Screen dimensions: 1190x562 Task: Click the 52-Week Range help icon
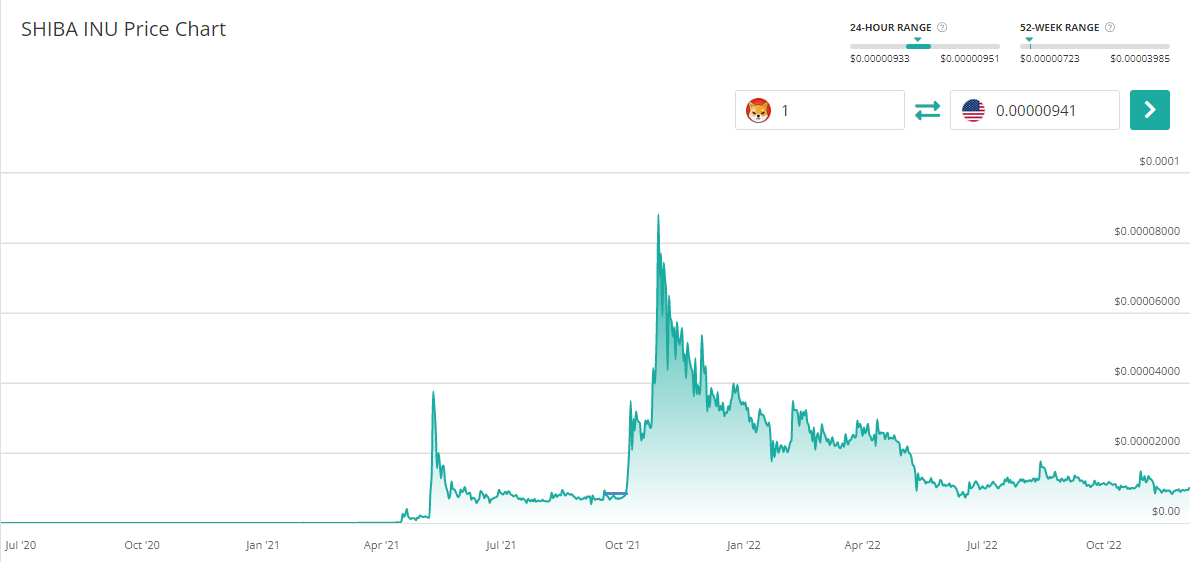pyautogui.click(x=1110, y=28)
